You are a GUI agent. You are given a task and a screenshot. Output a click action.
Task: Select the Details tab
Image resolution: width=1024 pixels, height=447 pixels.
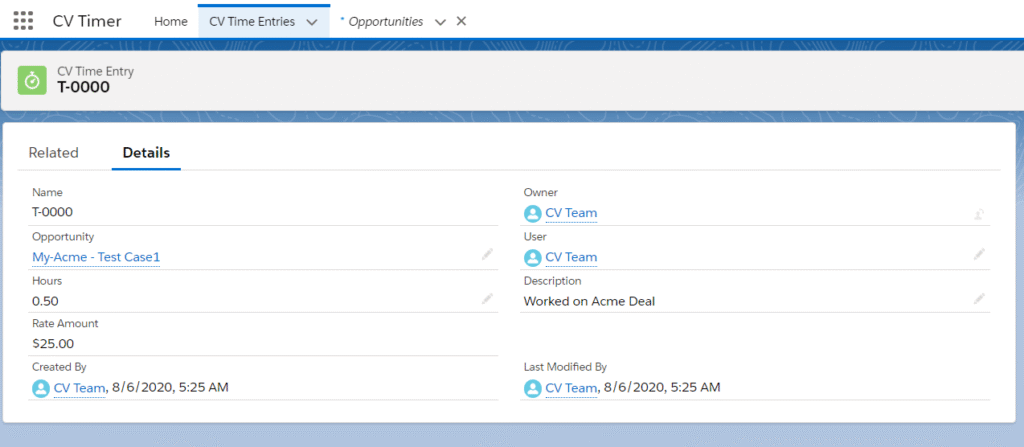click(146, 153)
